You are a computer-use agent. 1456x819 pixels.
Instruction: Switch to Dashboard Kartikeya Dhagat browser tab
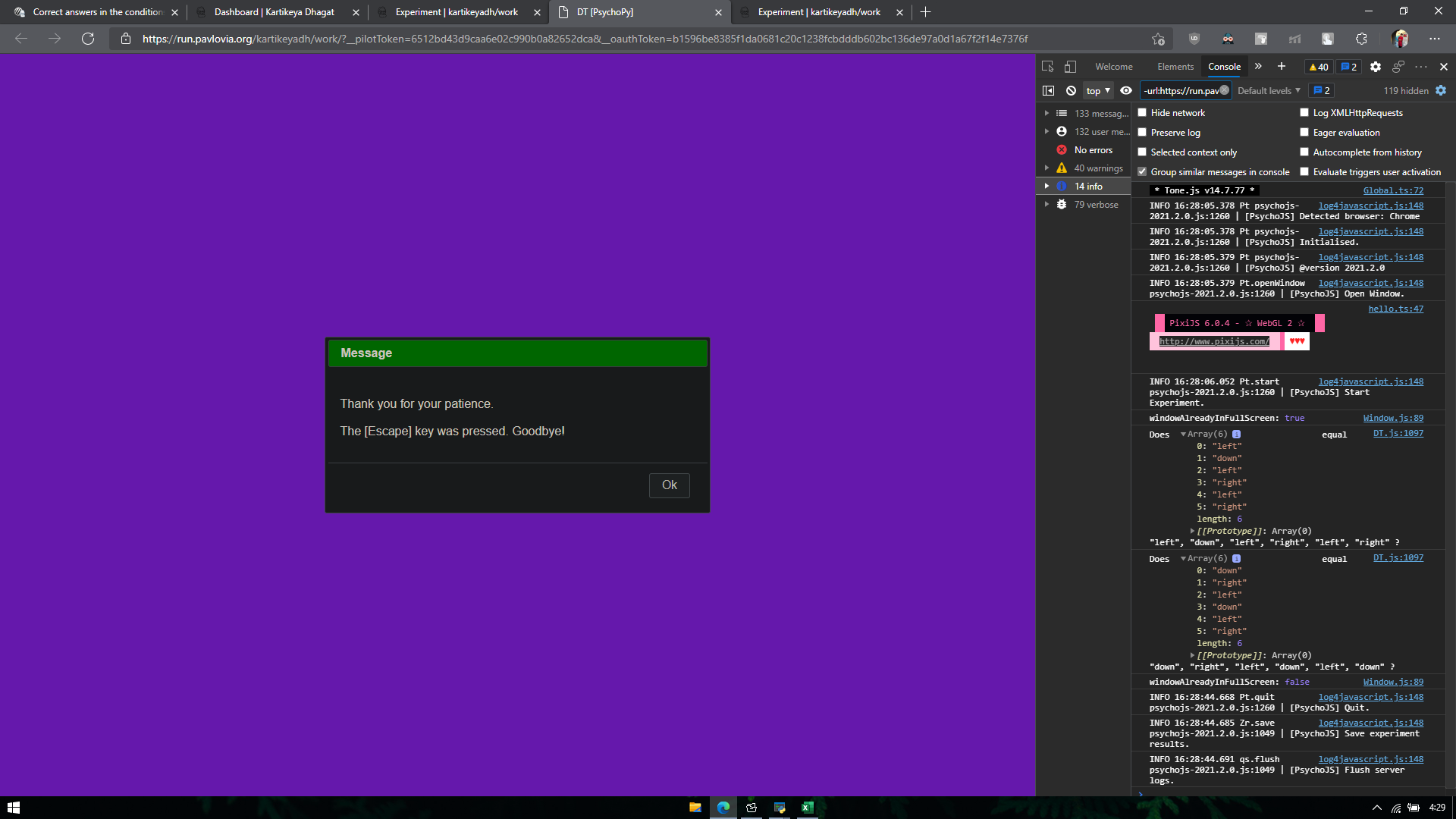pos(274,12)
